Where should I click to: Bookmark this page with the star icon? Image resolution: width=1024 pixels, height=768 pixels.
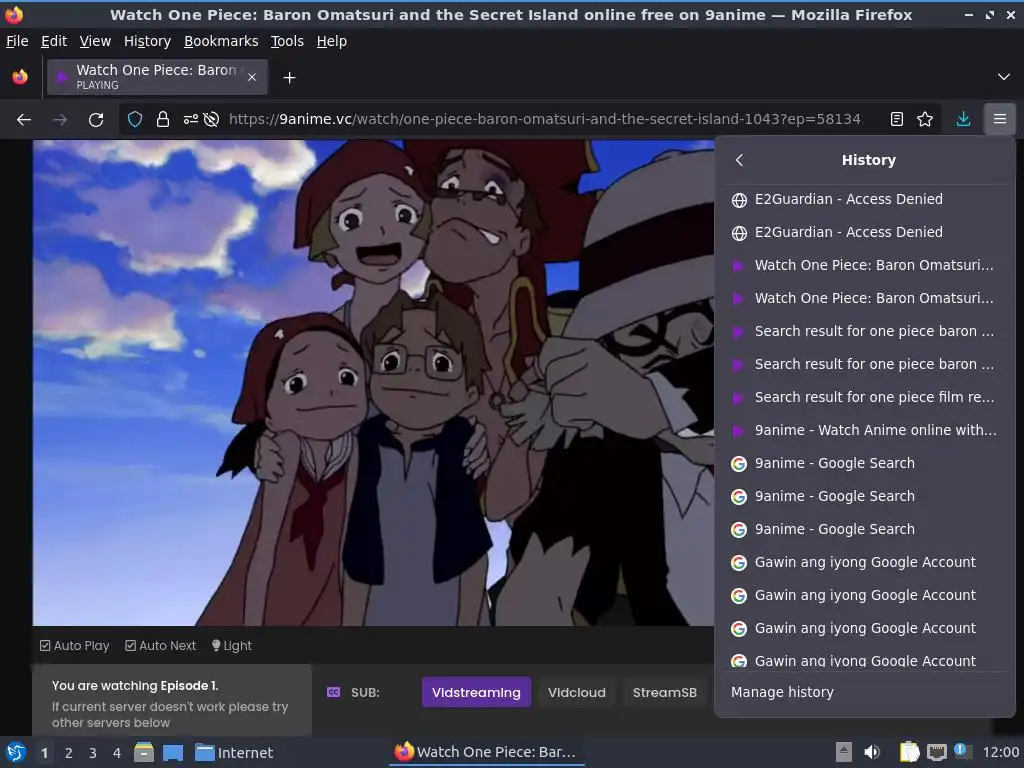point(925,120)
